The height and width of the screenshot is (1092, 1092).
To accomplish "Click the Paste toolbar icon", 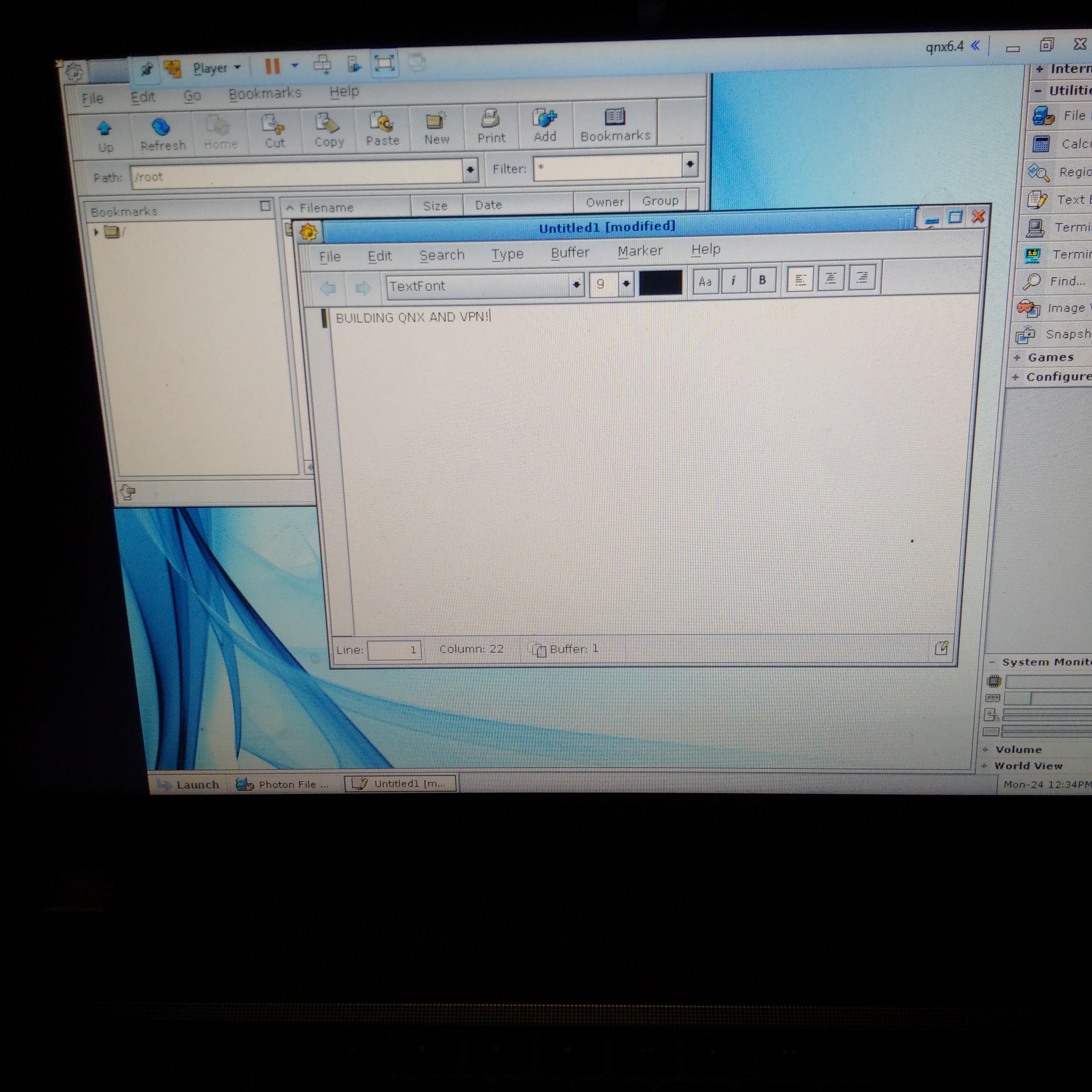I will click(x=383, y=129).
